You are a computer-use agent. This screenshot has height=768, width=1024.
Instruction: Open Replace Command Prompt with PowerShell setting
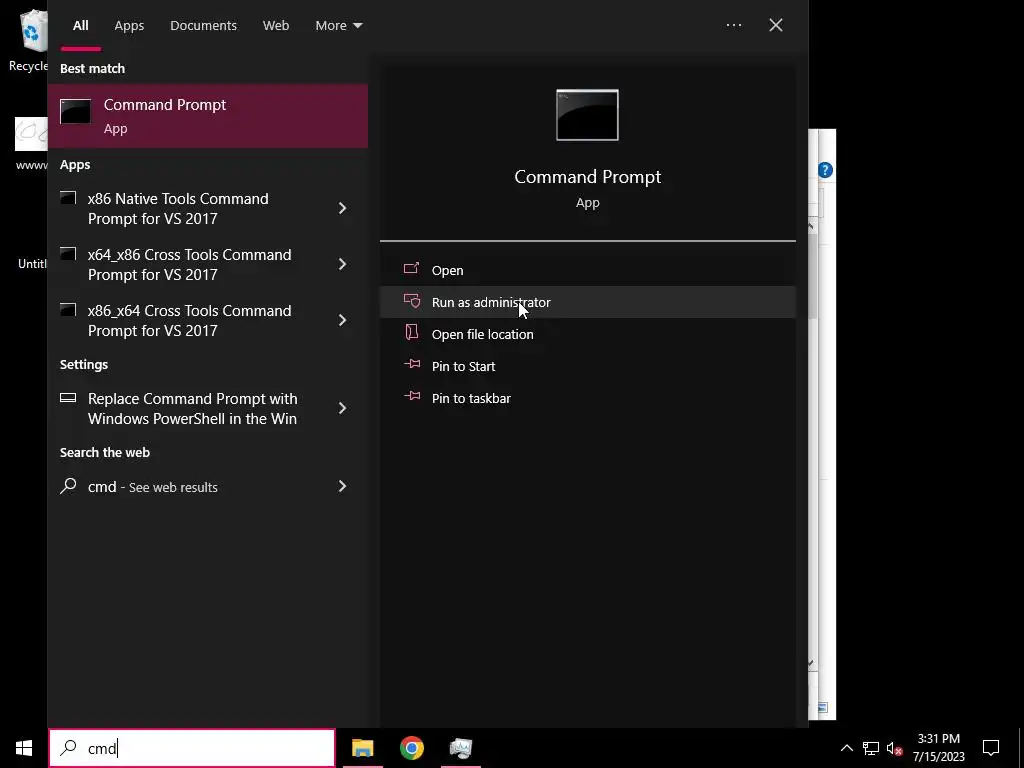(208, 408)
